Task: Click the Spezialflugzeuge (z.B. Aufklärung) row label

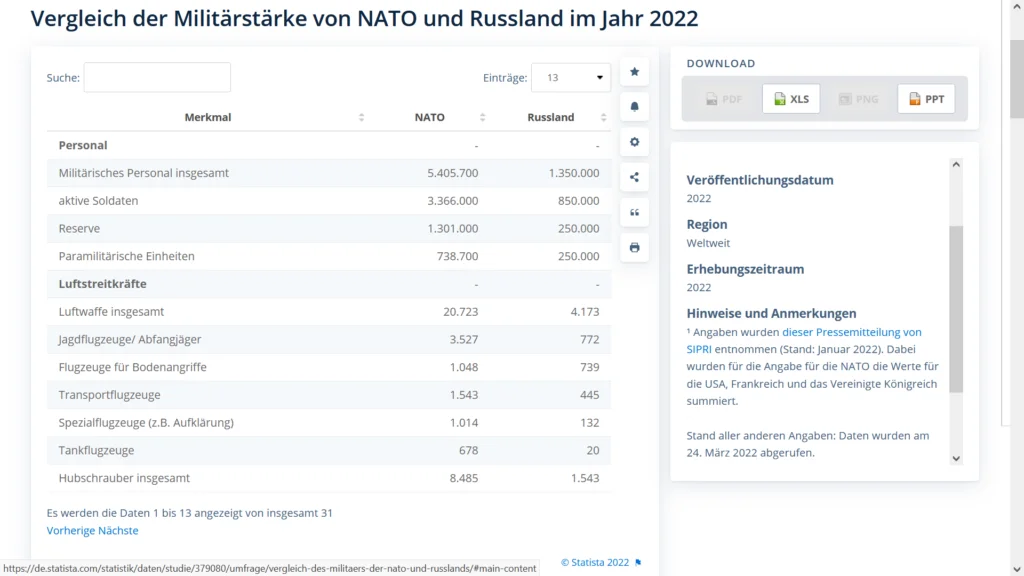Action: (x=146, y=423)
